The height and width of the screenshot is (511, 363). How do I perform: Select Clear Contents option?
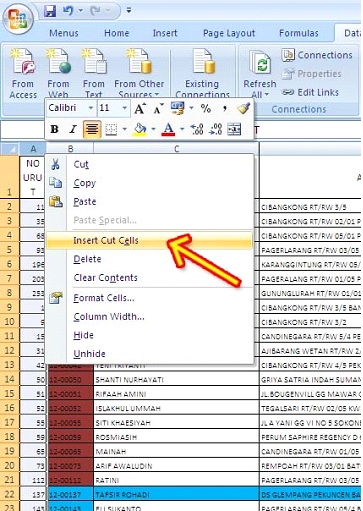click(x=149, y=278)
